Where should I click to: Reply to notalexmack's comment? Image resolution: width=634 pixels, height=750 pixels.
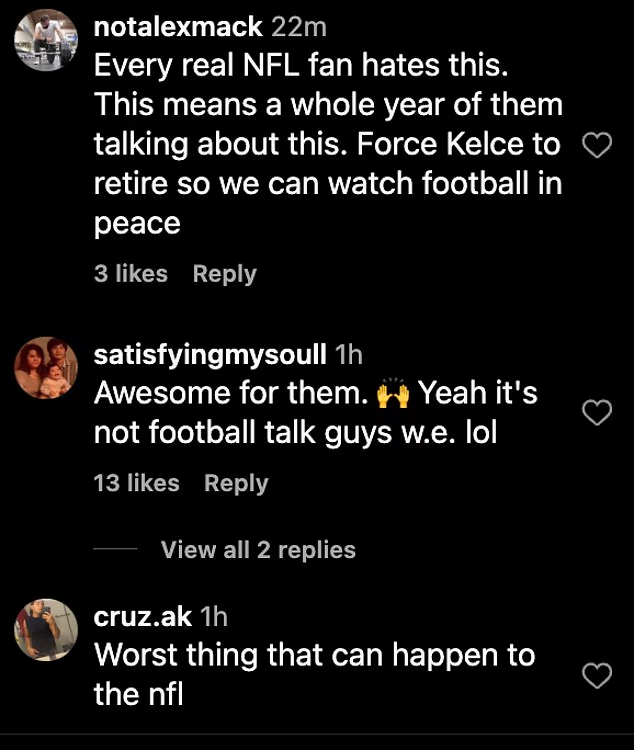224,274
